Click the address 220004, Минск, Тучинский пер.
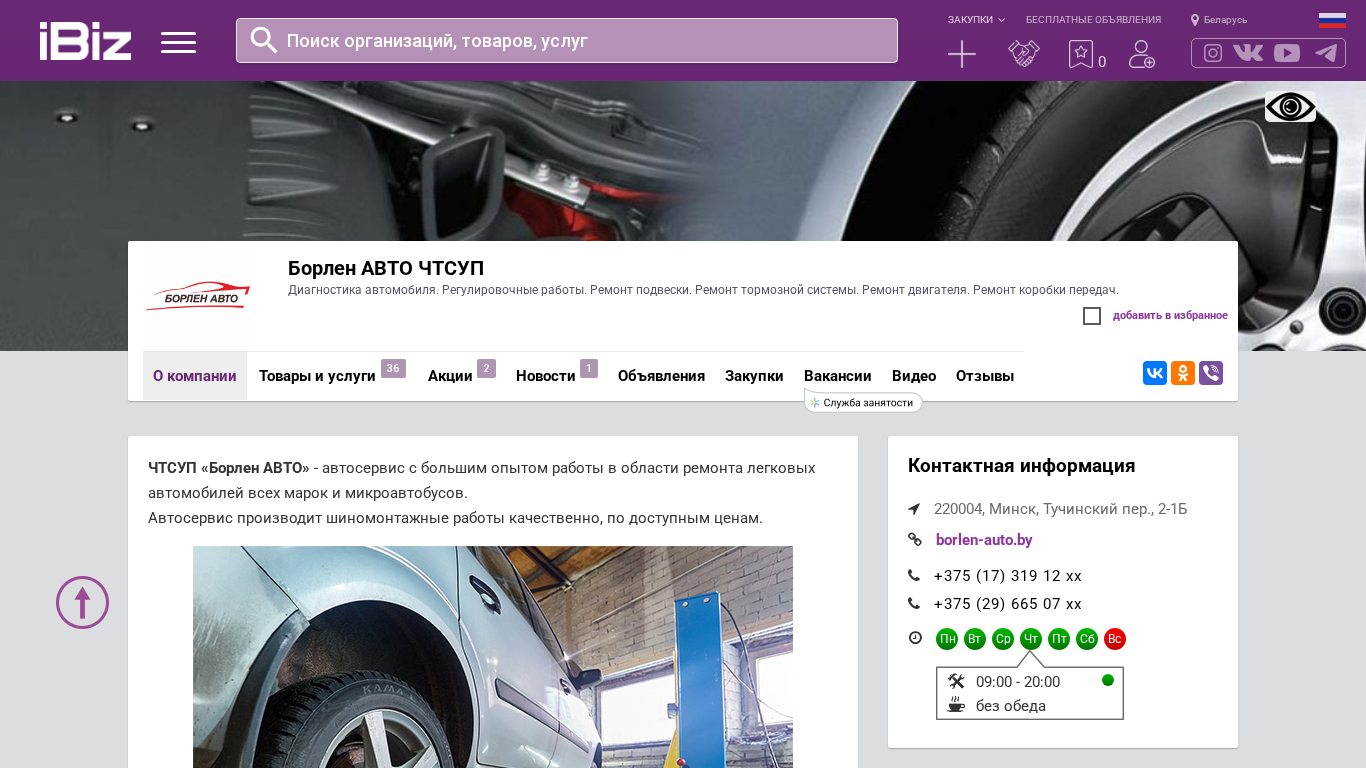Viewport: 1366px width, 768px height. pyautogui.click(x=1060, y=509)
